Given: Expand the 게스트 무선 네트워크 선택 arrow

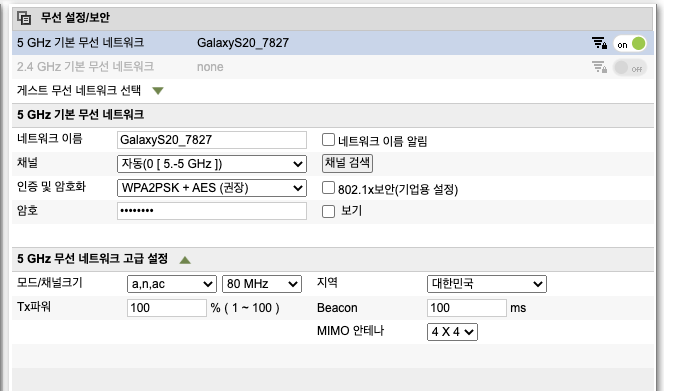Looking at the screenshot, I should [x=158, y=91].
